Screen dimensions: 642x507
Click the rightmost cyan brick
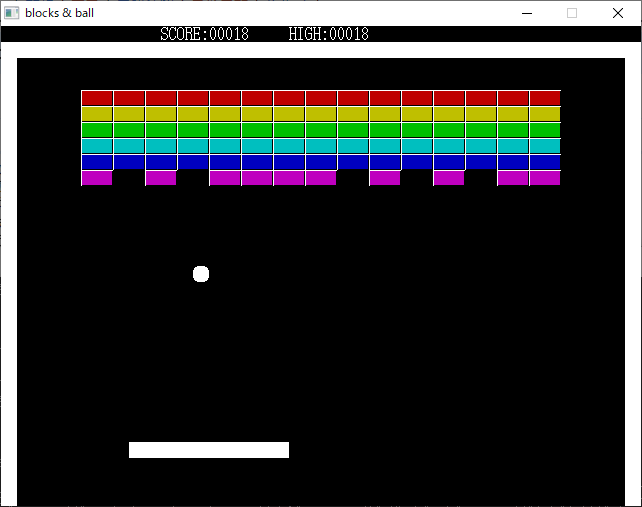[x=545, y=146]
